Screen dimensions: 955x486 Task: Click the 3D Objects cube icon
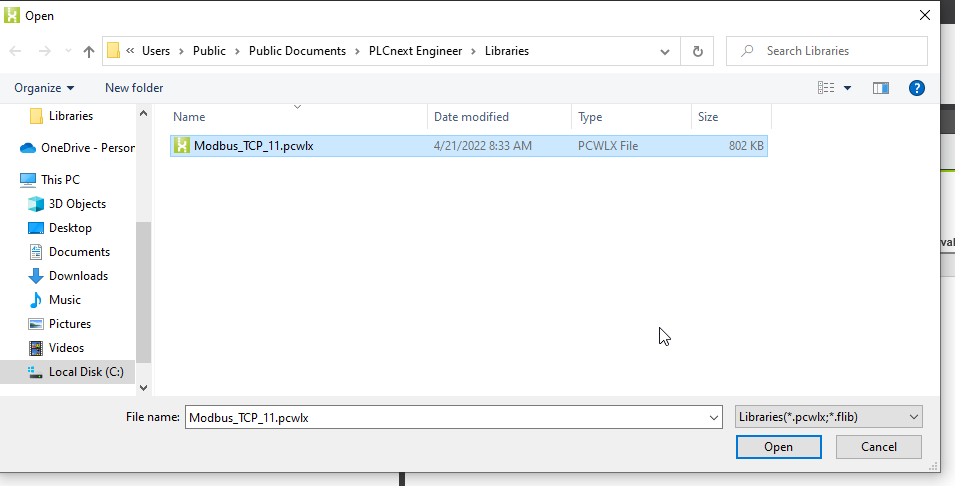coord(36,204)
